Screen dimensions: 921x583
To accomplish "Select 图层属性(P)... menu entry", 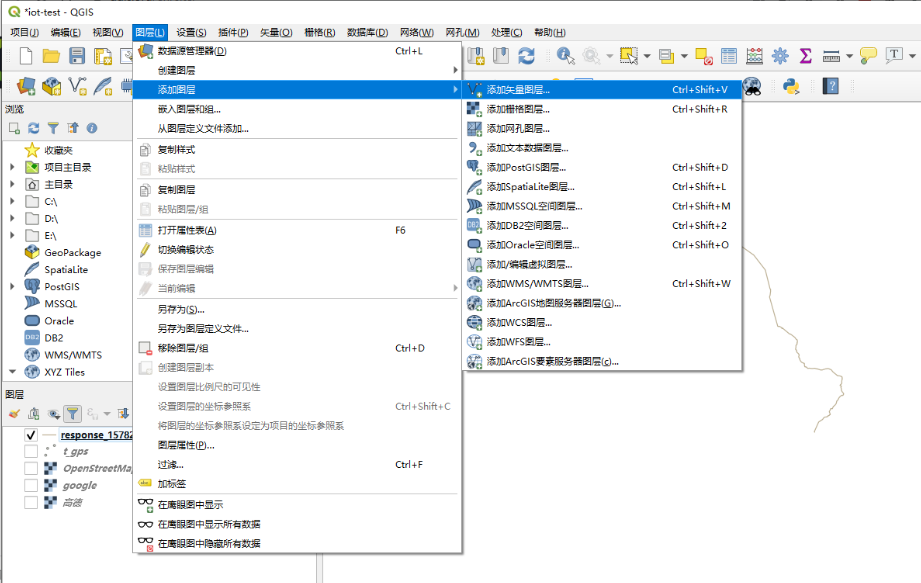I will [297, 445].
